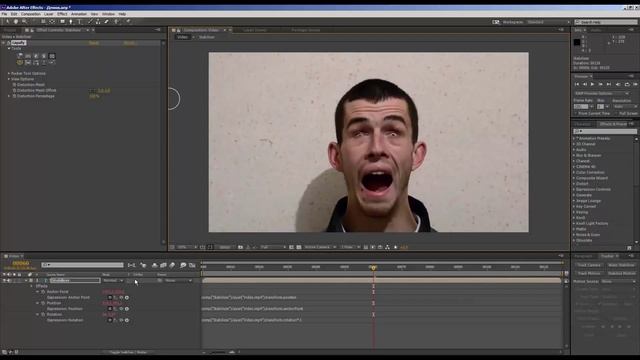The image size is (640, 360).
Task: Select the Clone Stamp tool
Action: (98, 22)
